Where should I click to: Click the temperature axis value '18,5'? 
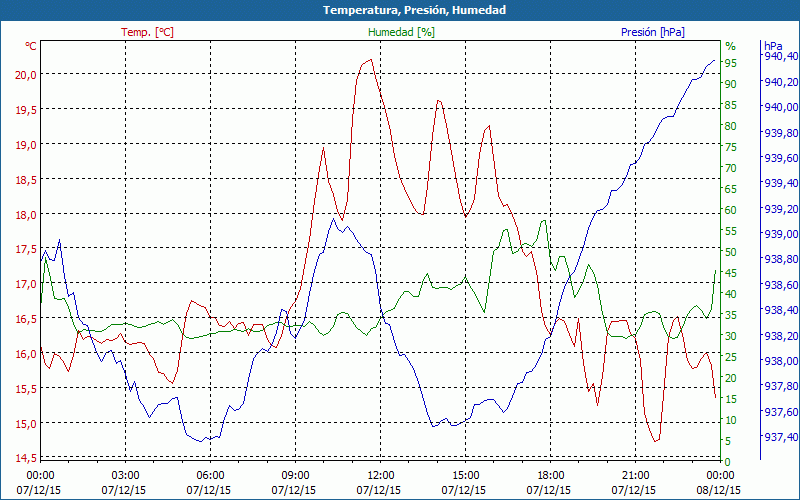tap(26, 180)
